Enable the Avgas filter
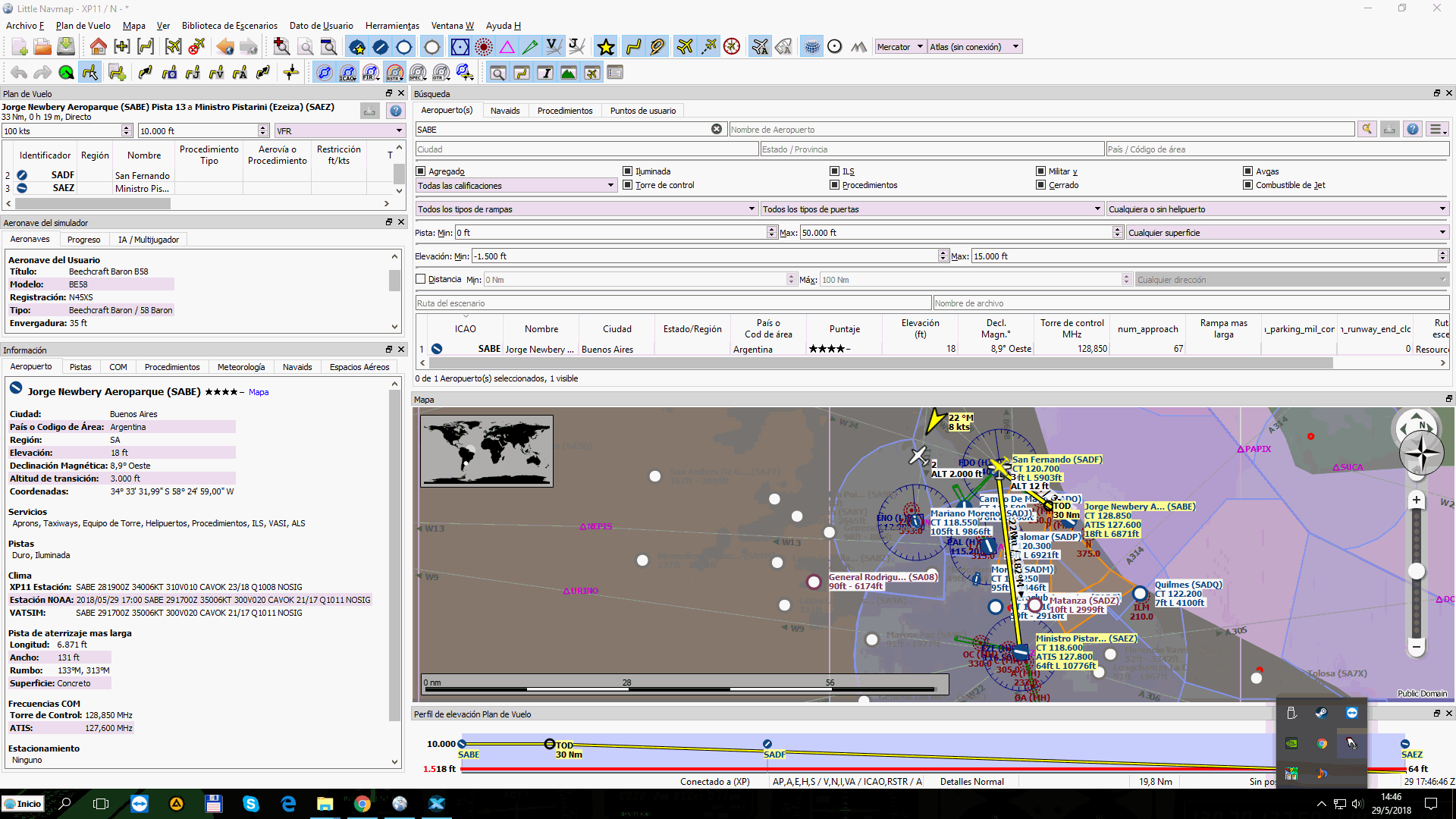This screenshot has height=819, width=1456. (x=1247, y=171)
